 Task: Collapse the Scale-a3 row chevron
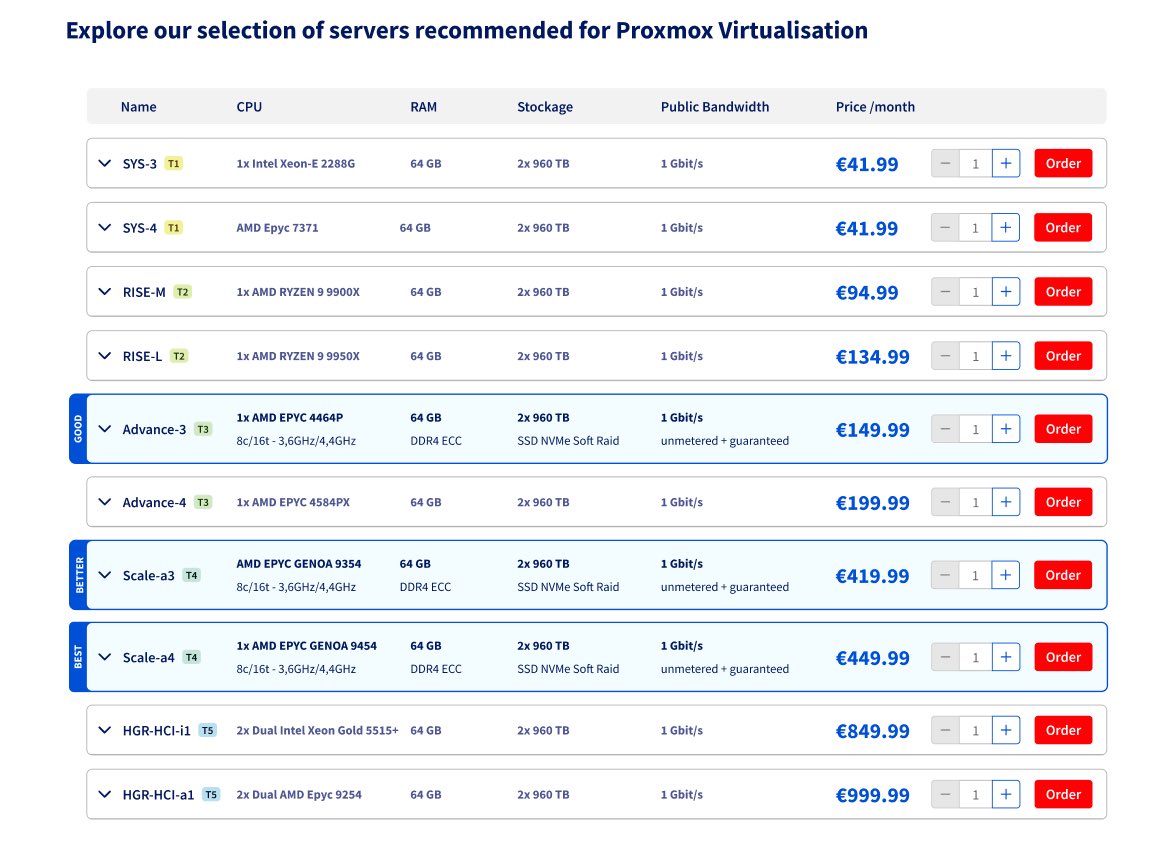[x=105, y=575]
